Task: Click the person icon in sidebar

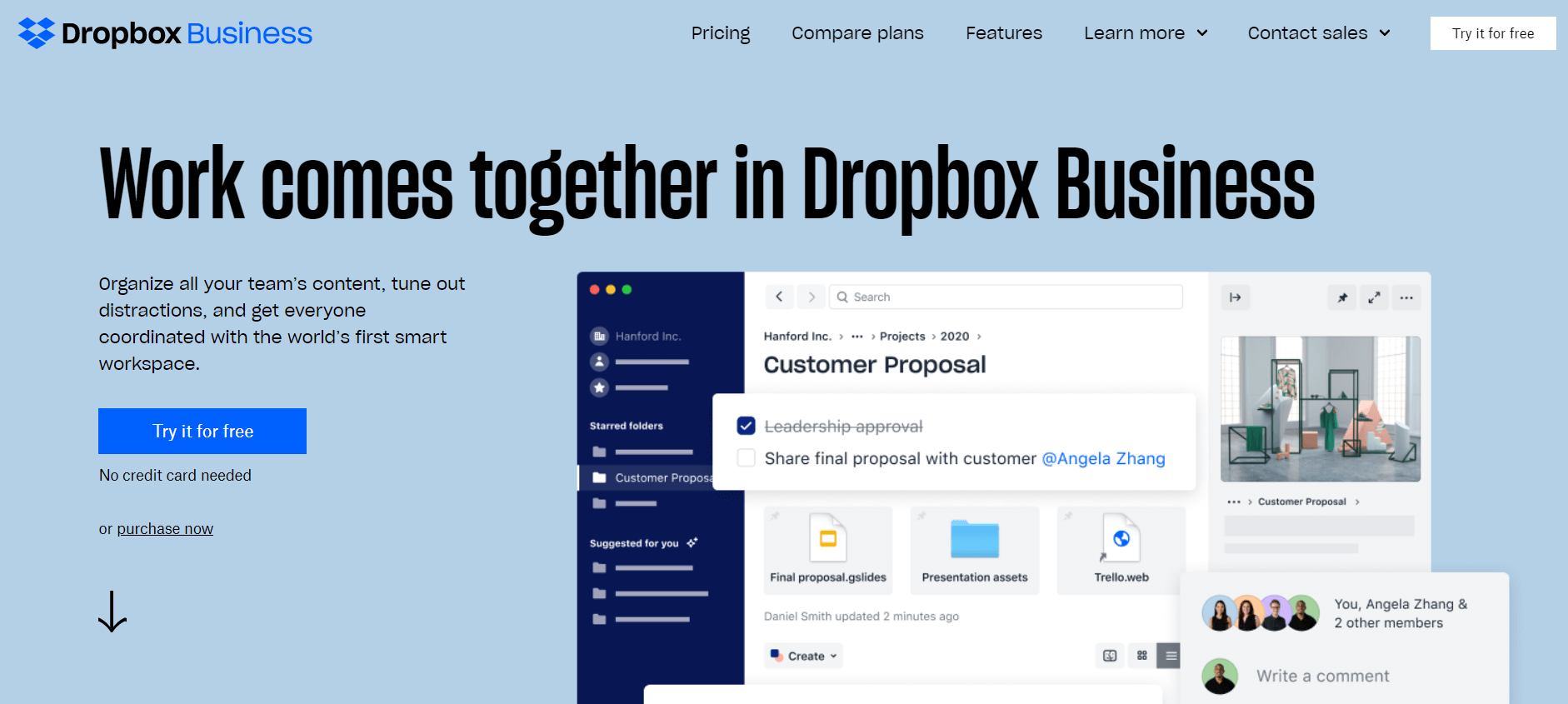Action: (x=599, y=362)
